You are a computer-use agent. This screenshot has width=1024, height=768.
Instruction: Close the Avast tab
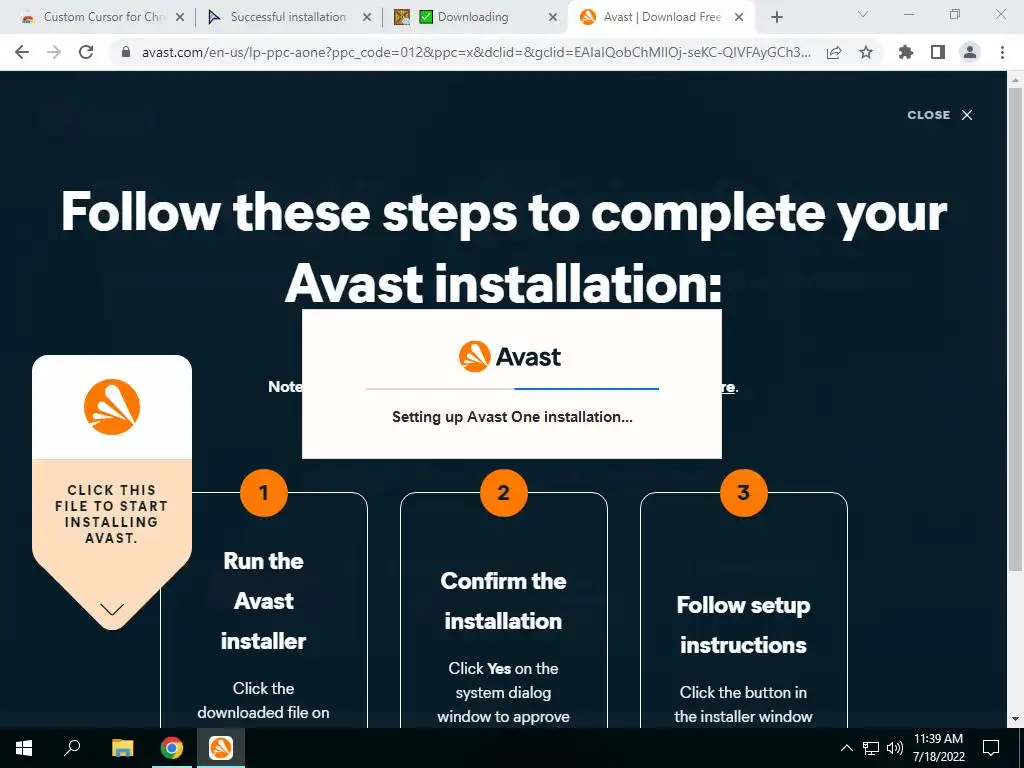739,18
